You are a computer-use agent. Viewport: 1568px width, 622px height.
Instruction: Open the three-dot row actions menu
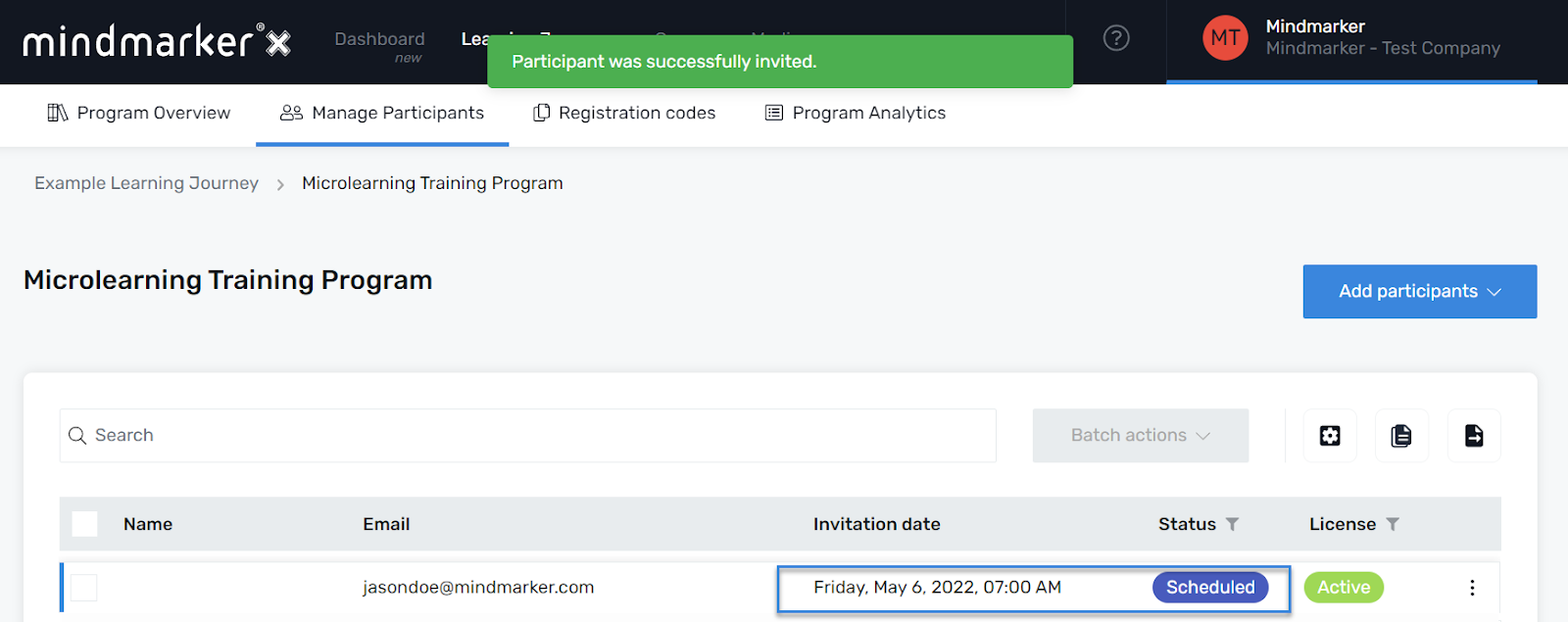coord(1472,588)
